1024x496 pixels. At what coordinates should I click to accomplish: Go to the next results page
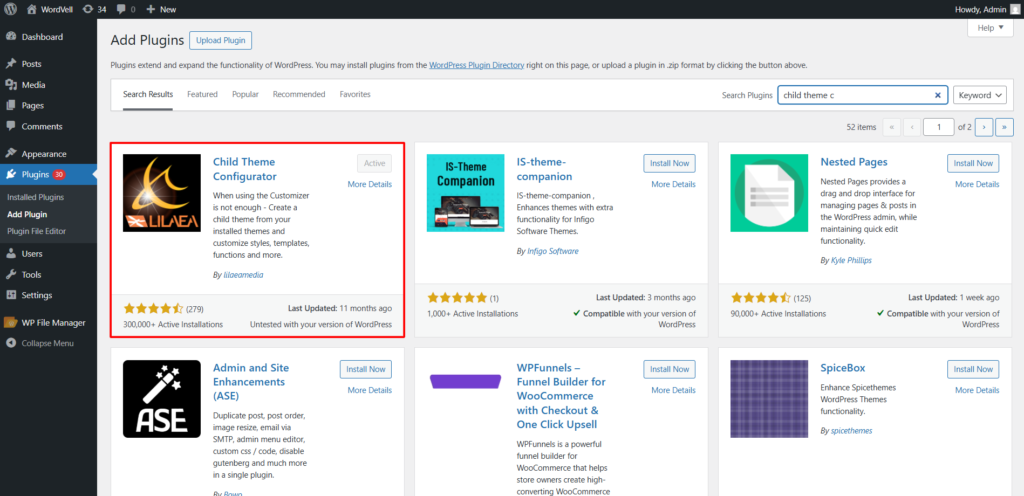click(984, 127)
